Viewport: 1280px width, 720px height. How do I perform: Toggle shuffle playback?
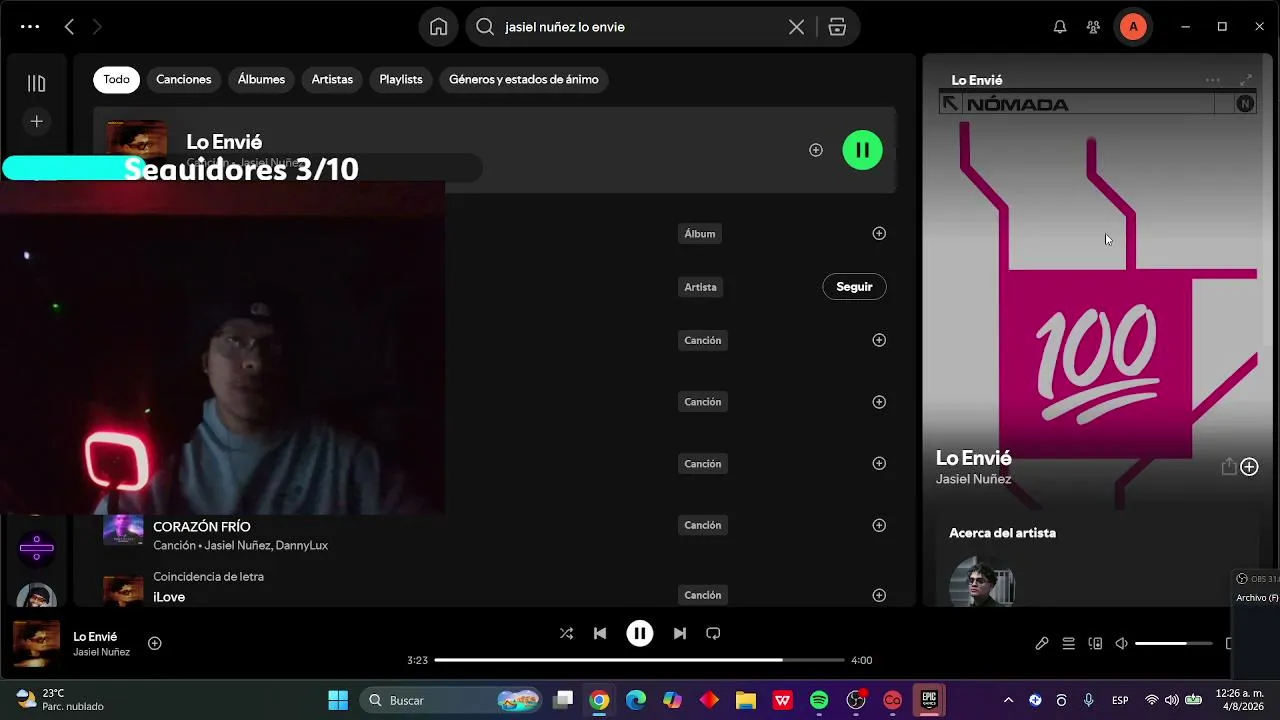566,633
